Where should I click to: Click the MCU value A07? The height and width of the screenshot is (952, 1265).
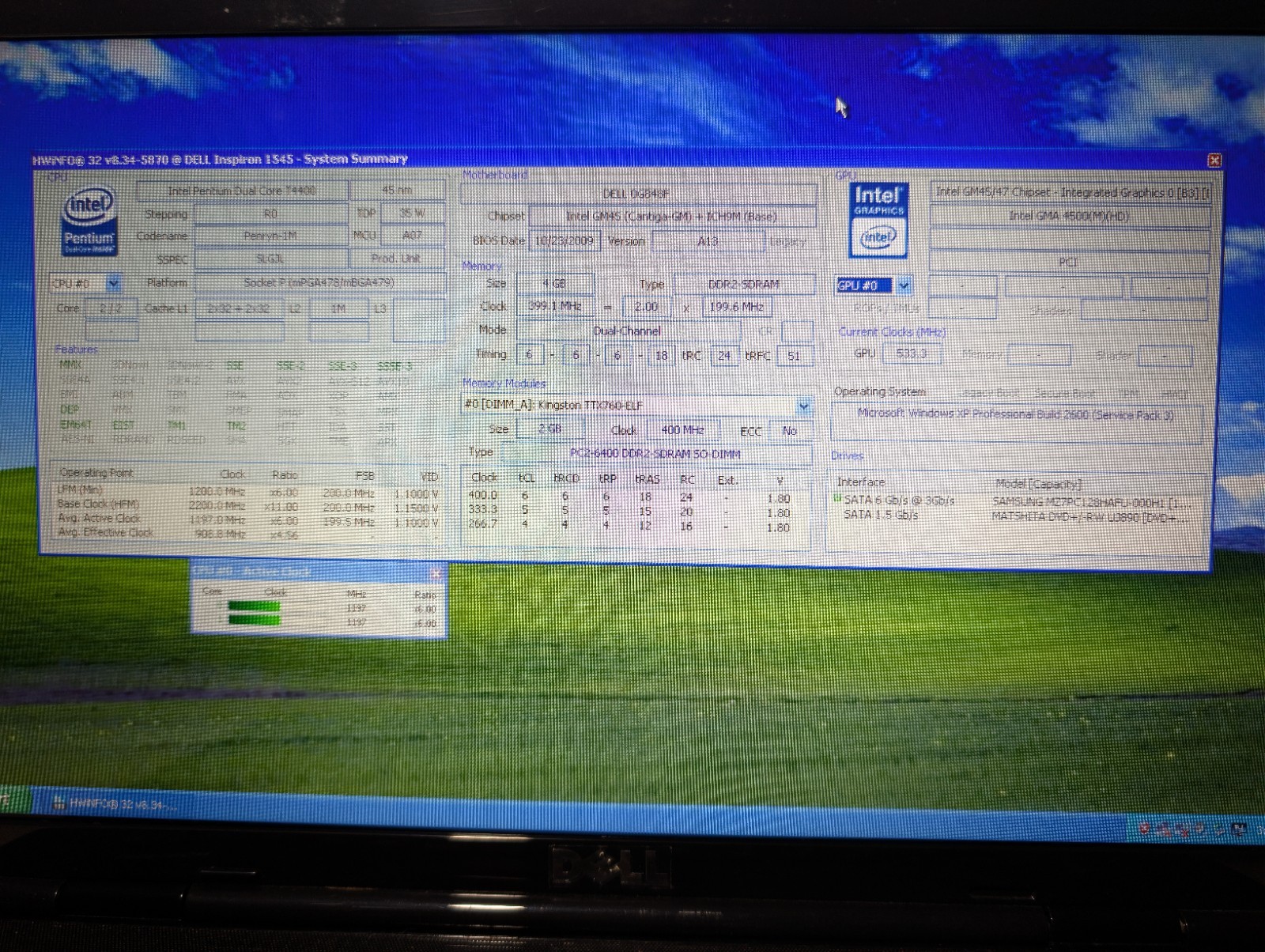click(x=411, y=235)
